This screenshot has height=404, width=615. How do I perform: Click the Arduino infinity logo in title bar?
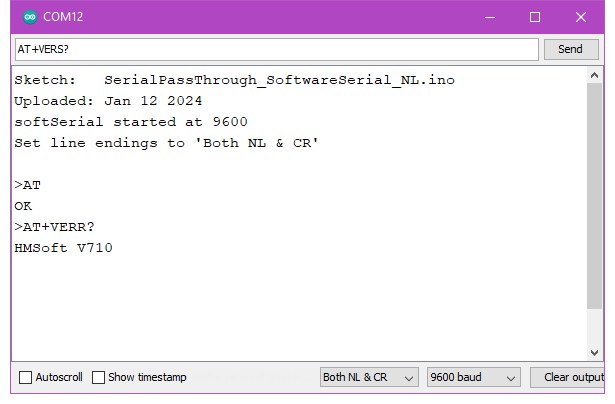pos(29,17)
